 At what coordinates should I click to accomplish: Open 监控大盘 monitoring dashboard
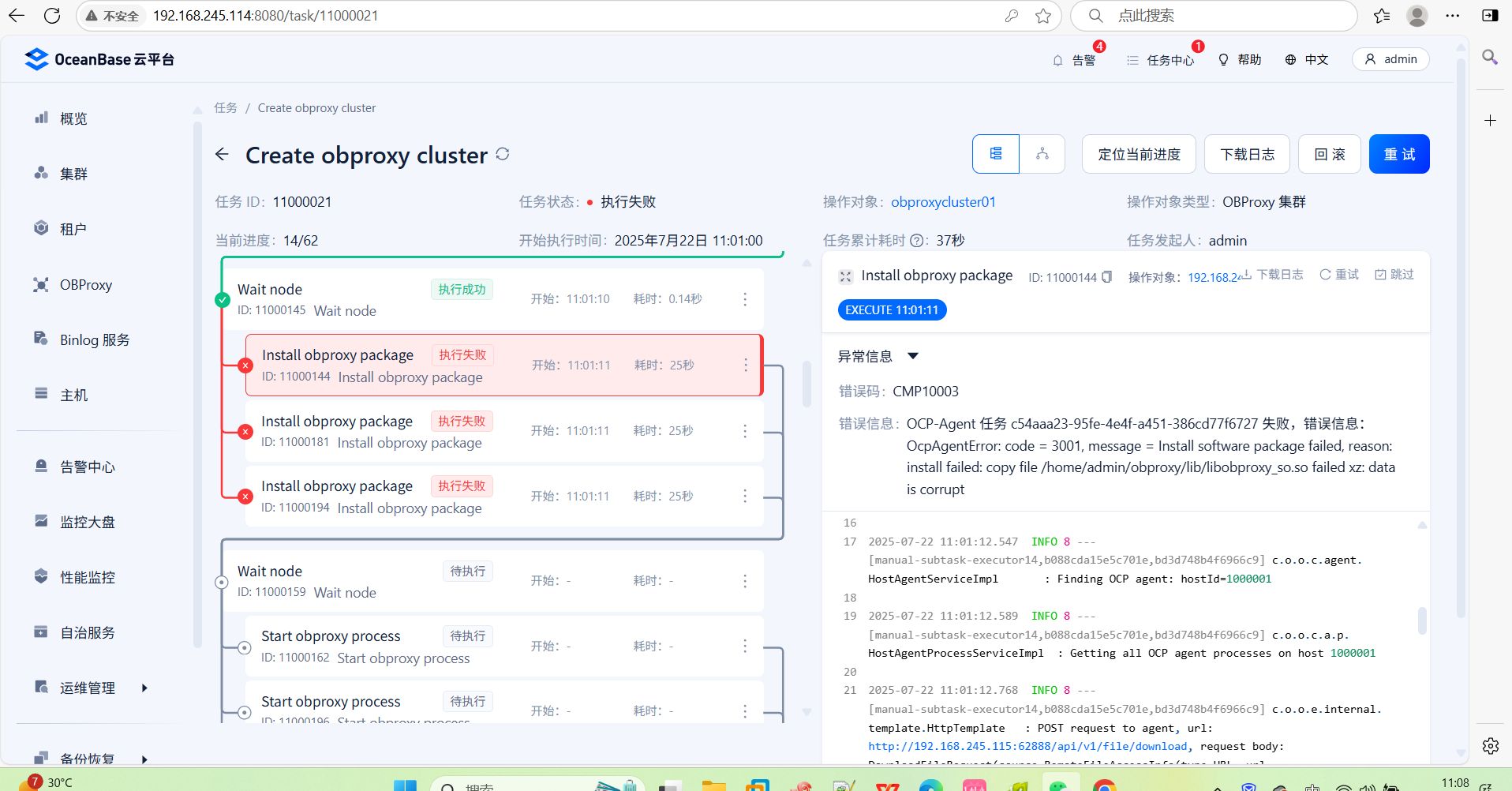[x=88, y=523]
